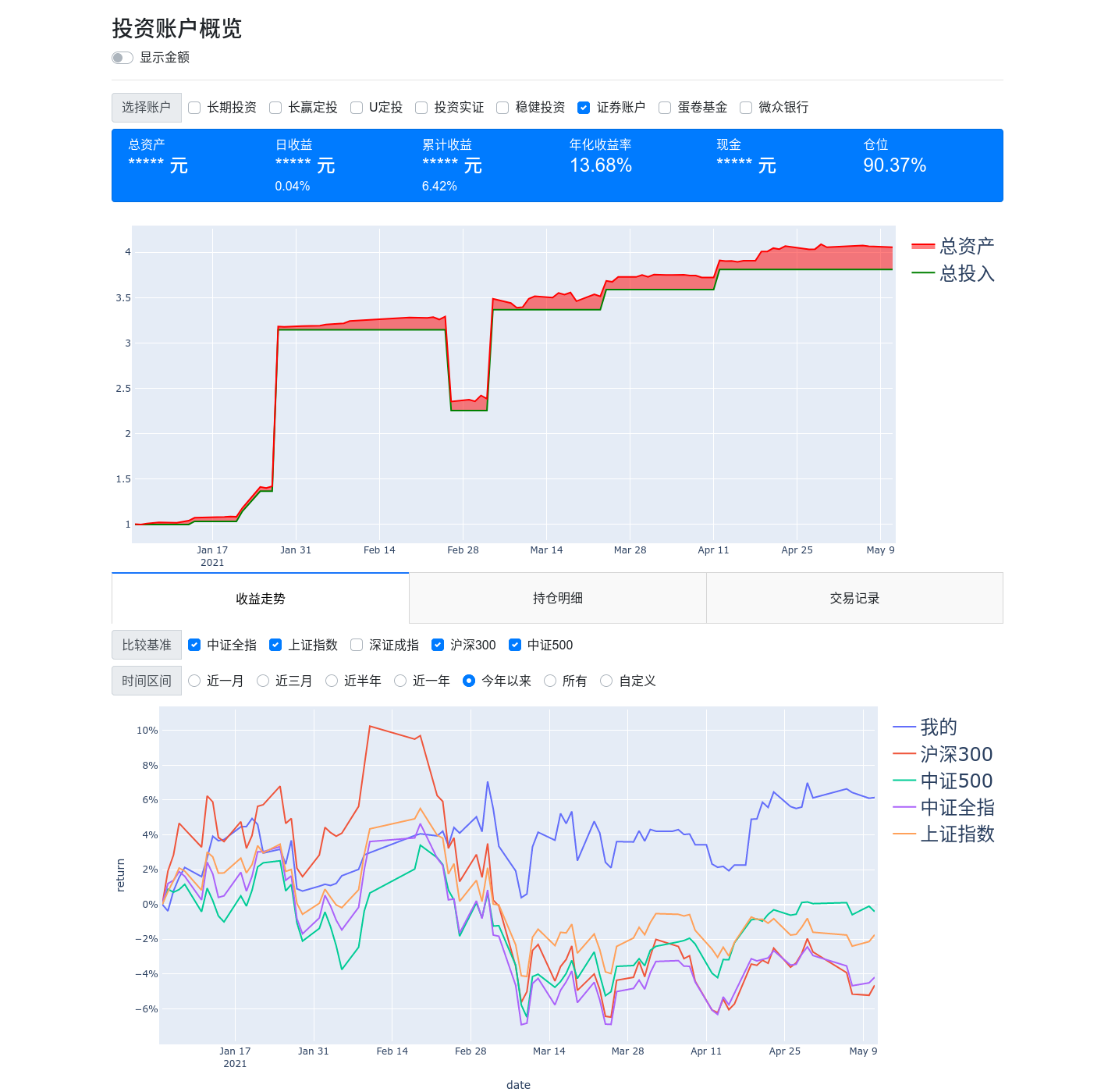This screenshot has height=1092, width=1115.
Task: Check the 深证成指 benchmark checkbox
Action: [357, 645]
